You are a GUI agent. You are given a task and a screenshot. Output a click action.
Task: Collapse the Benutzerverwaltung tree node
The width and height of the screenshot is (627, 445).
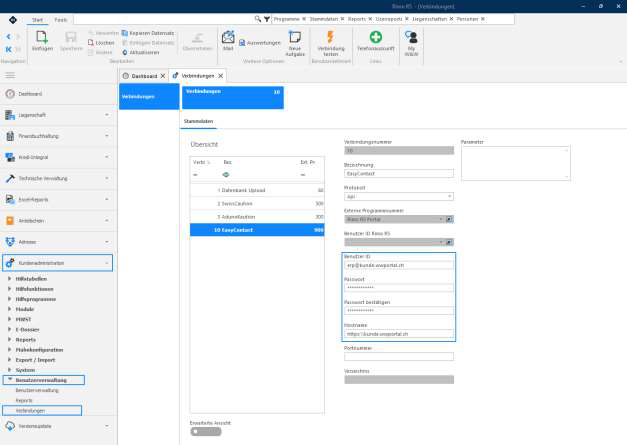pos(10,380)
